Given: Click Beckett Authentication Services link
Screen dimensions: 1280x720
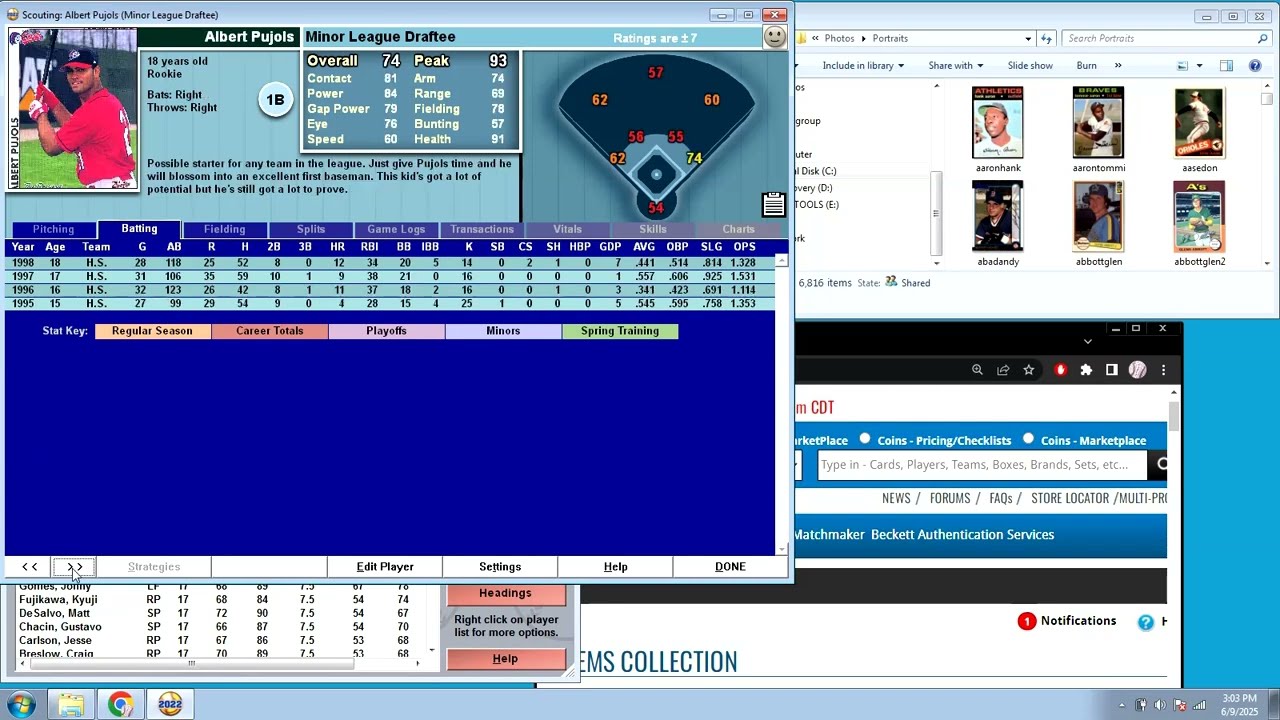Looking at the screenshot, I should (x=962, y=535).
